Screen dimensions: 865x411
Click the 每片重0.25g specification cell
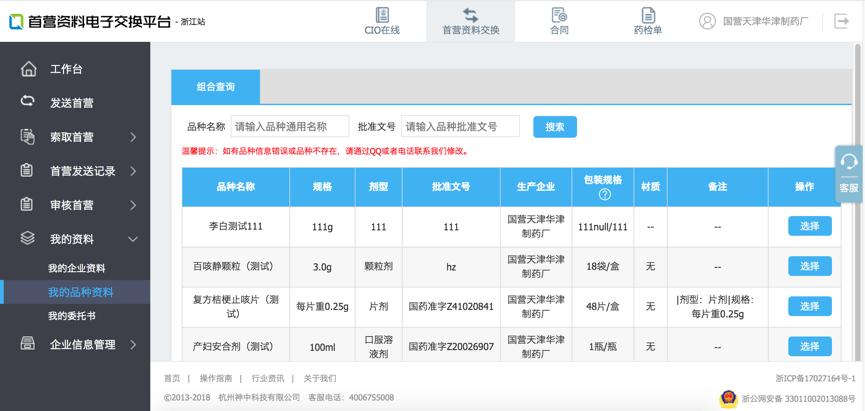click(x=322, y=307)
